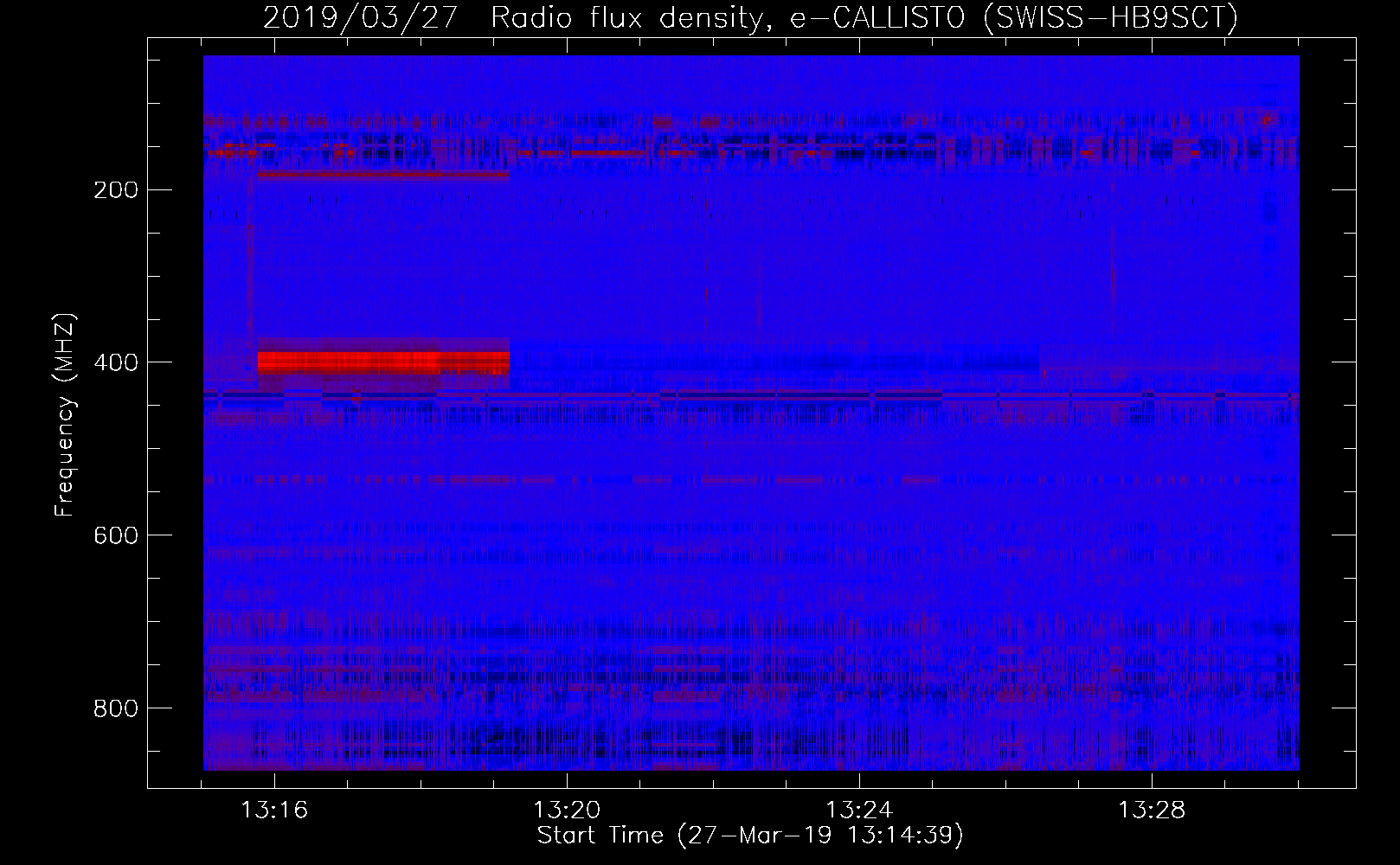Viewport: 1400px width, 865px height.
Task: Click the 'Frequency (MHZ)' axis label
Action: click(x=65, y=414)
